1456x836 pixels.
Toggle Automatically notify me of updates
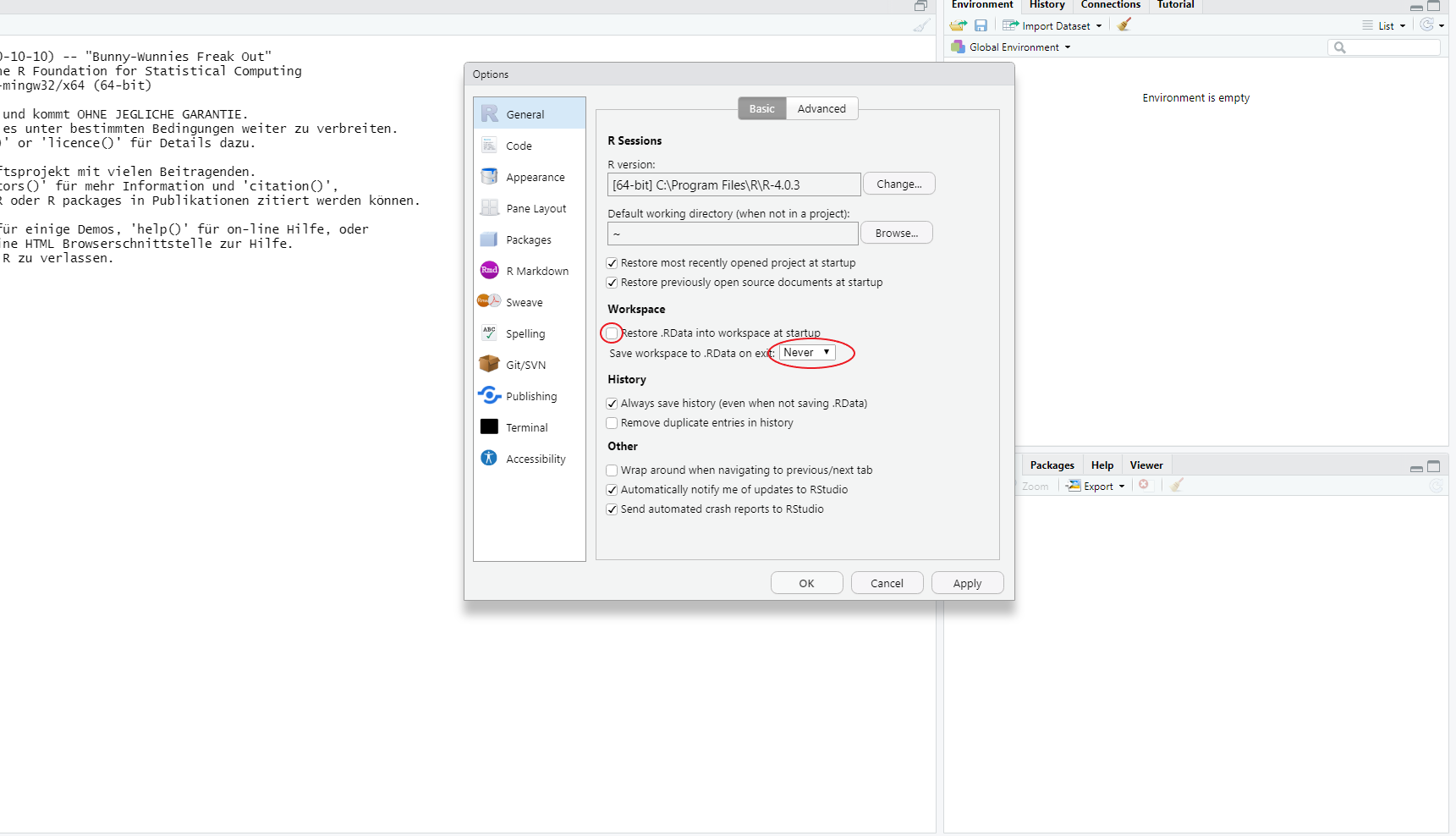tap(612, 490)
